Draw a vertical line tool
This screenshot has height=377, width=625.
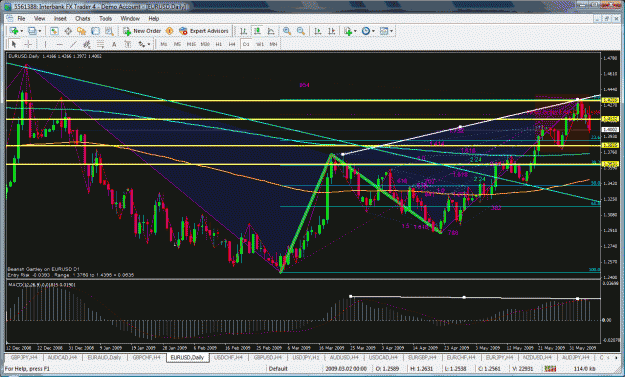[45, 44]
